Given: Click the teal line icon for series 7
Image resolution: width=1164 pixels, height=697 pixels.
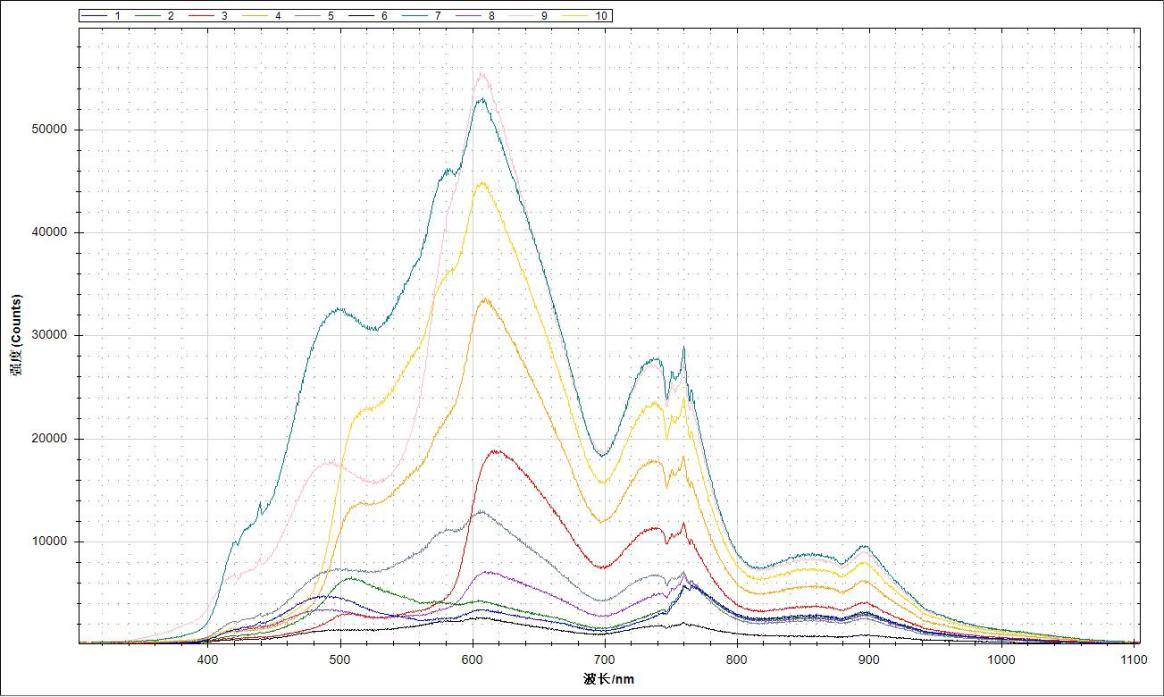Looking at the screenshot, I should click(414, 15).
